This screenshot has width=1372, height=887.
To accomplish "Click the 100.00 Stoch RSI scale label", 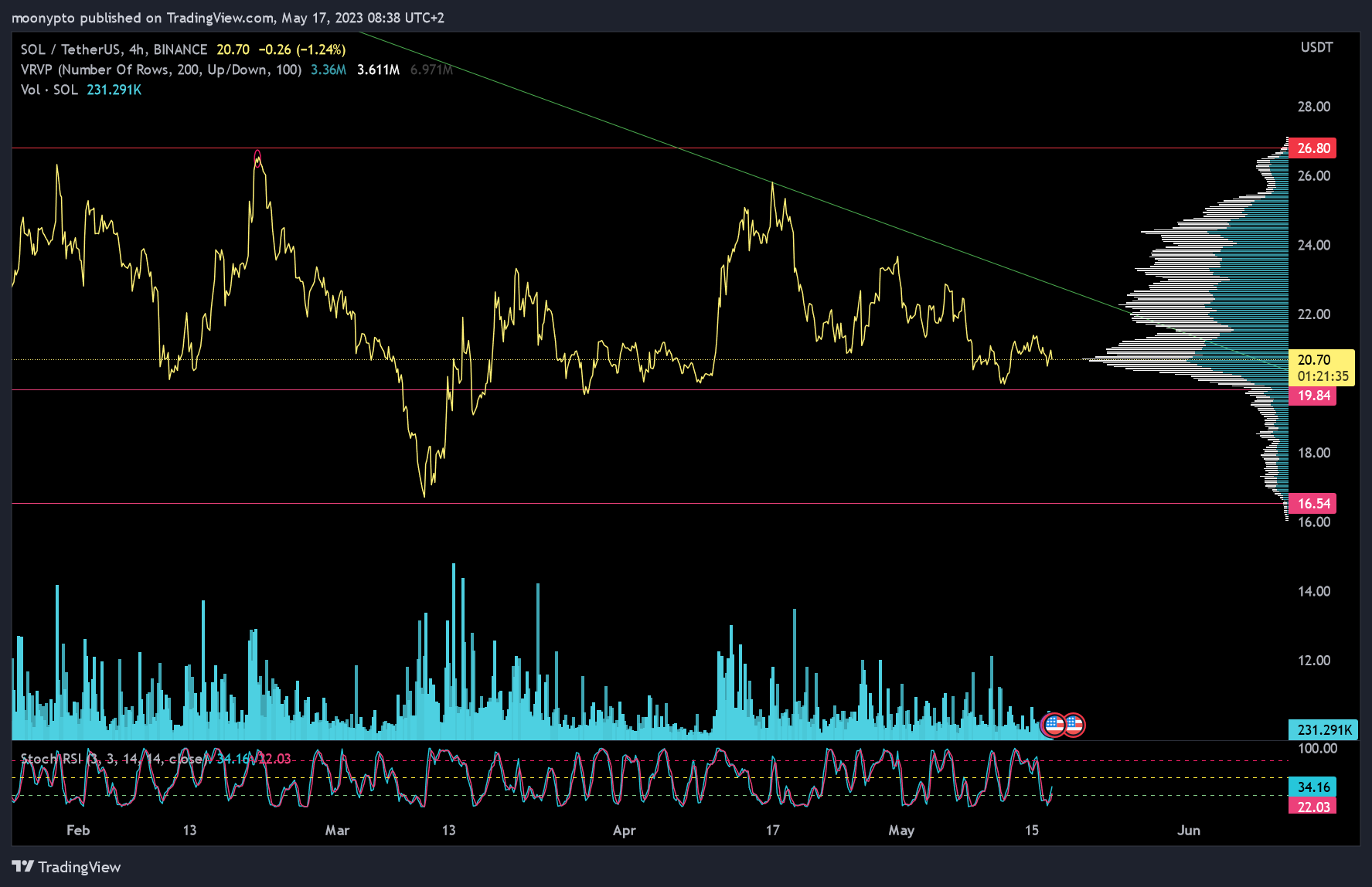I will pyautogui.click(x=1317, y=748).
